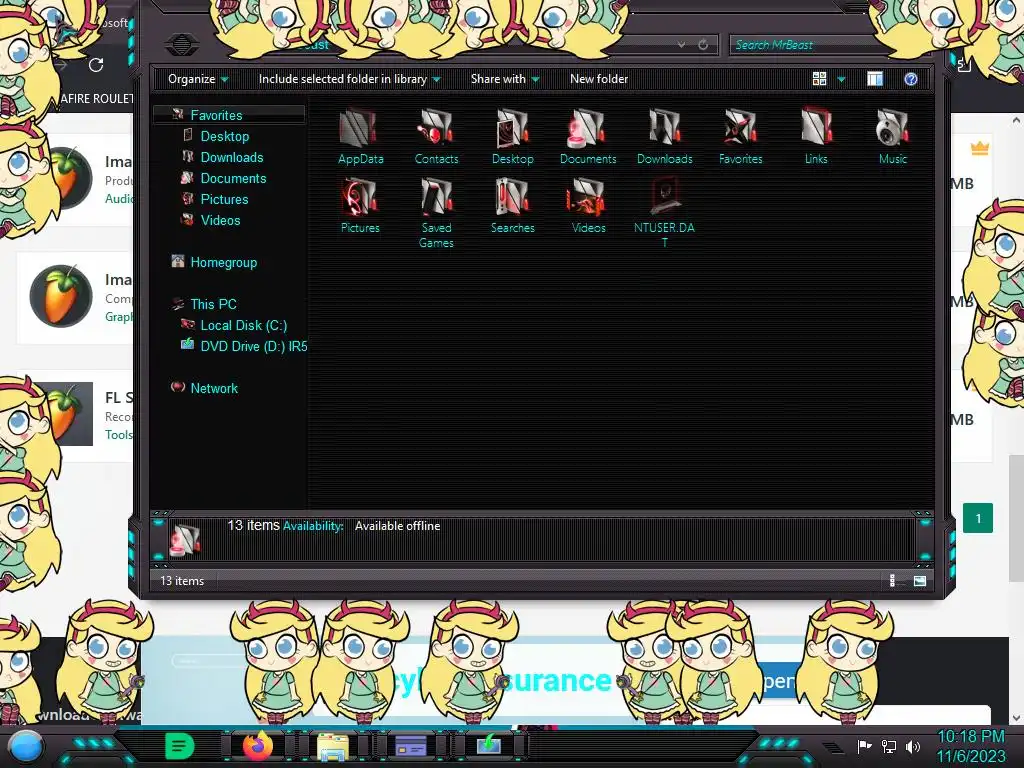Select Favorites in navigation pane
This screenshot has height=768, width=1024.
(x=229, y=115)
